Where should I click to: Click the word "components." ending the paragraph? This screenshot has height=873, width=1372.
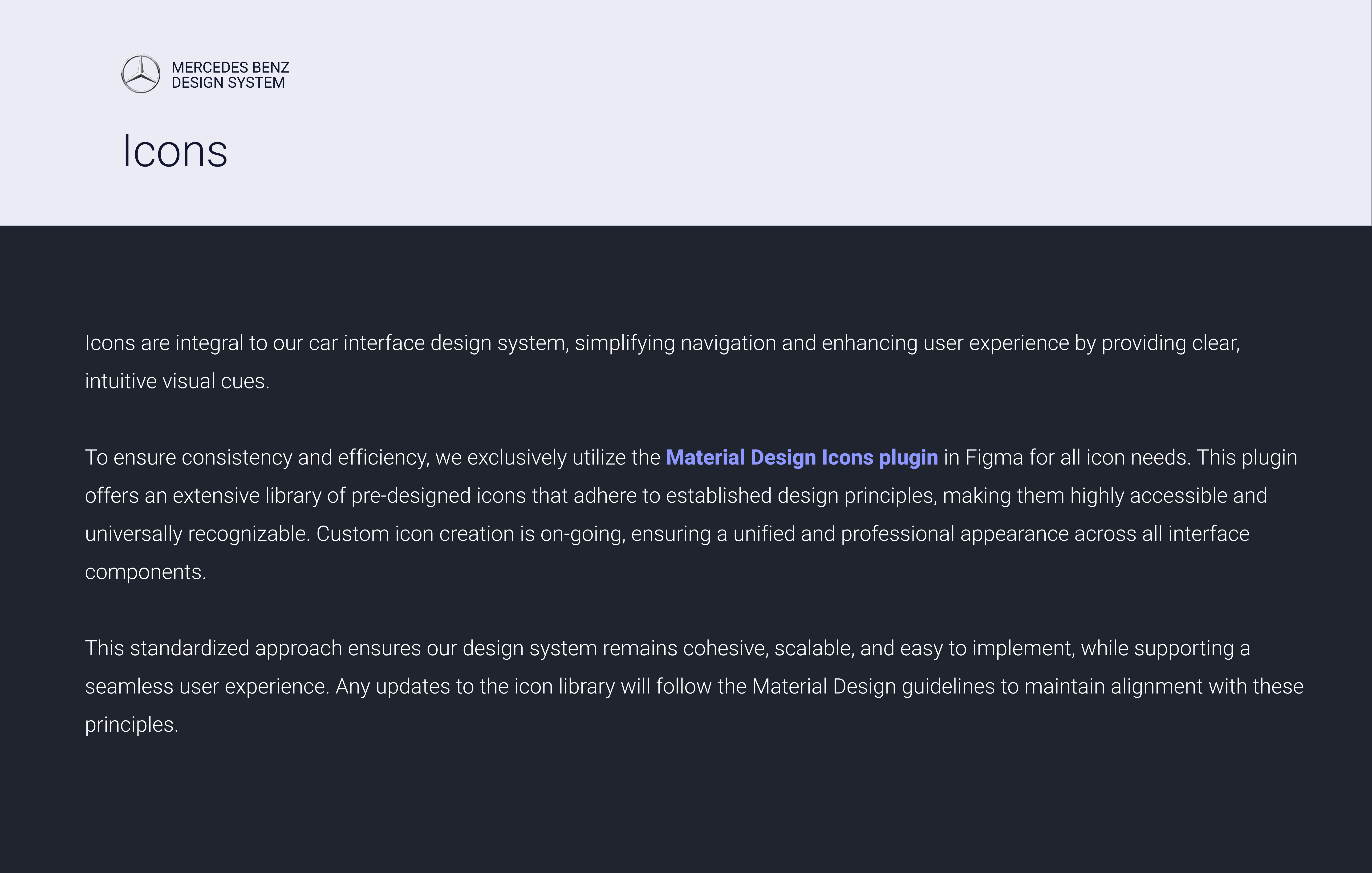(145, 572)
